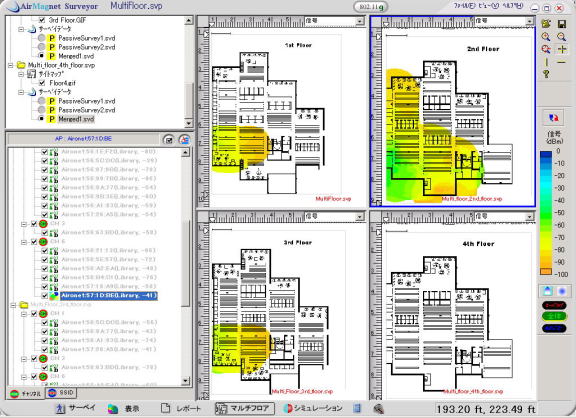576x418 pixels.
Task: Select radio for upper Merged1.svd
Action: 42,56
